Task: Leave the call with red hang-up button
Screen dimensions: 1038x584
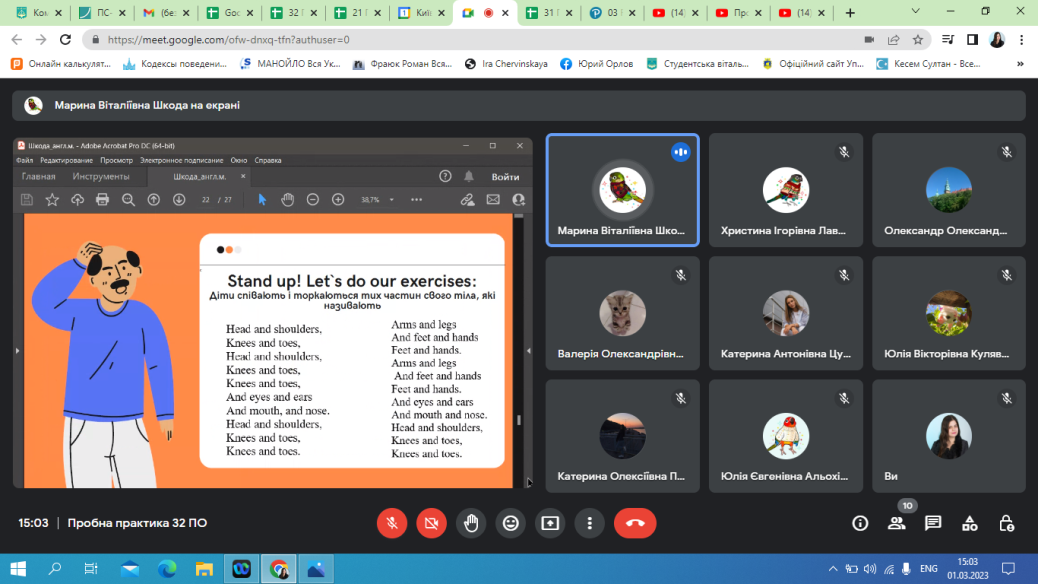Action: (x=635, y=523)
